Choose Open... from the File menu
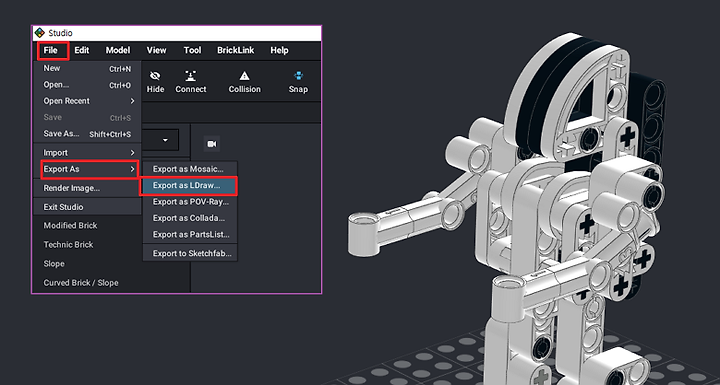Viewport: 720px width, 385px height. (x=87, y=85)
